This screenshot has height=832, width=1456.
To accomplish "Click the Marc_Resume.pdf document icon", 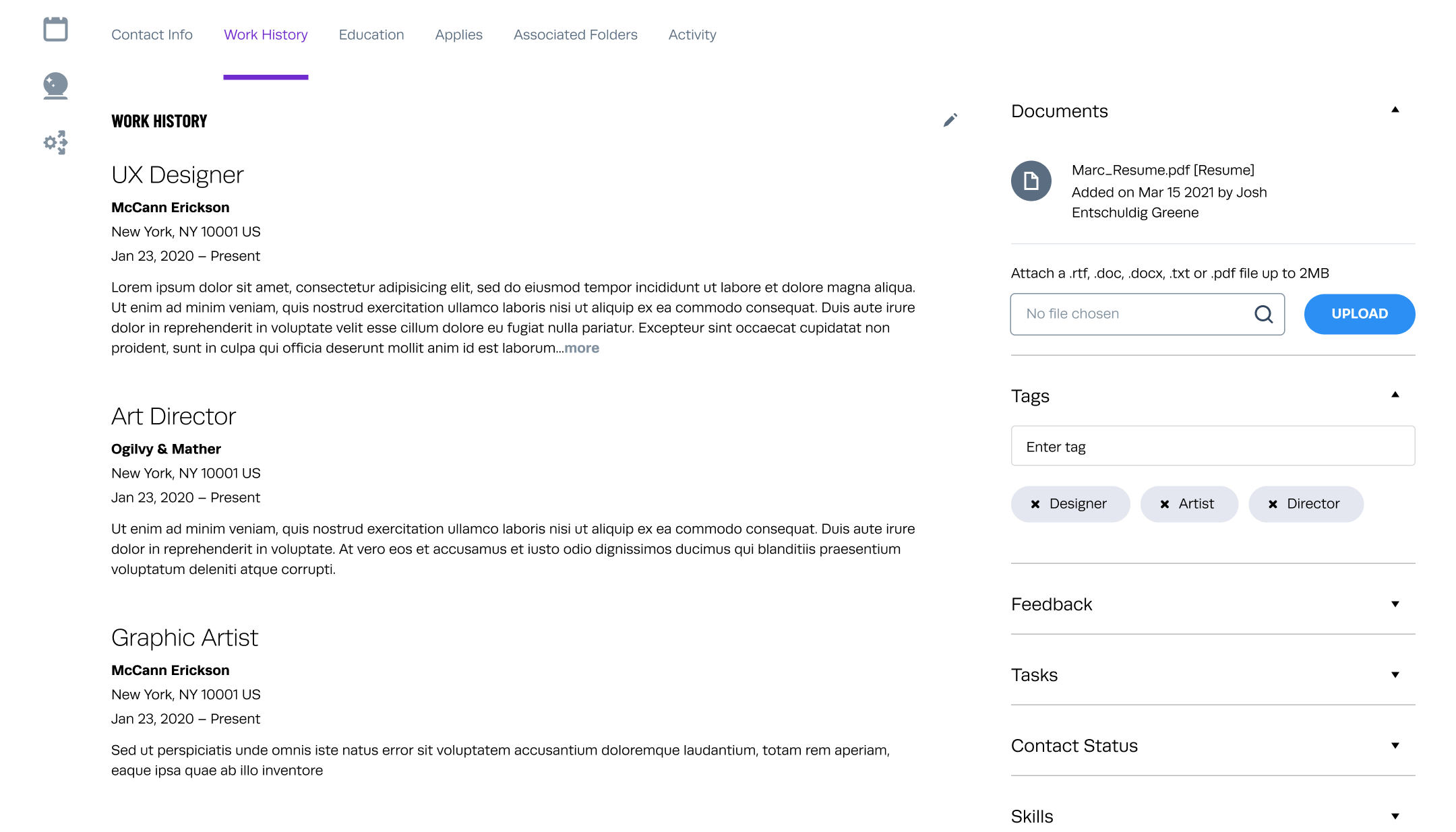I will (x=1031, y=181).
